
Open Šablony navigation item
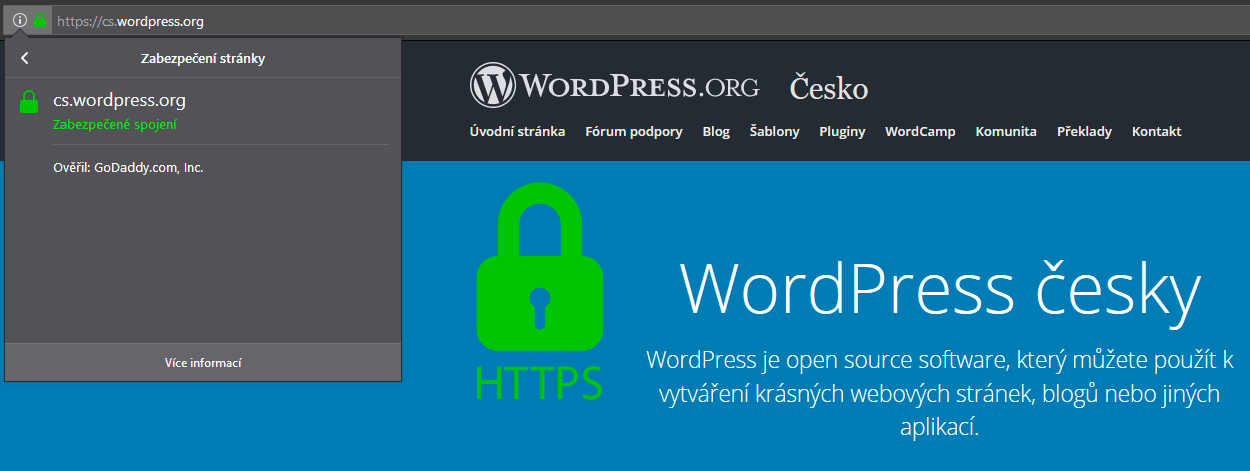775,132
